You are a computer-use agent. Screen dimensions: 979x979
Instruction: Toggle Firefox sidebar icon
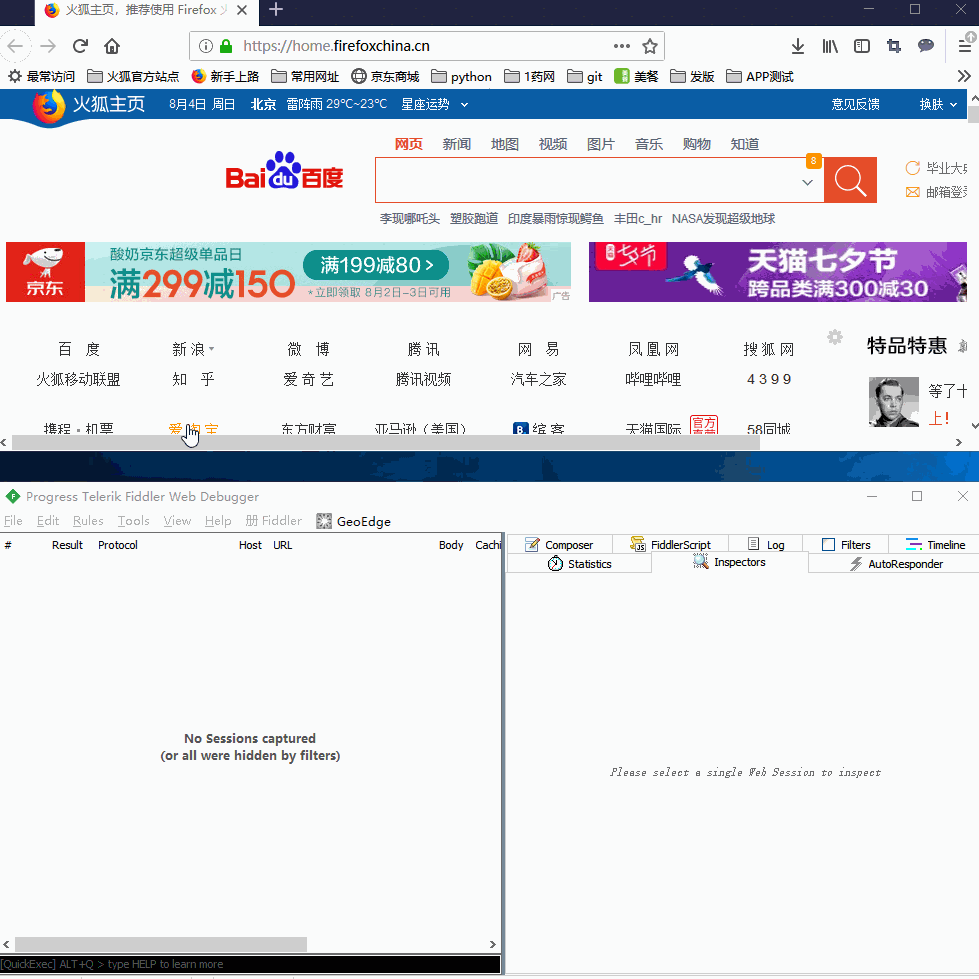pos(862,46)
